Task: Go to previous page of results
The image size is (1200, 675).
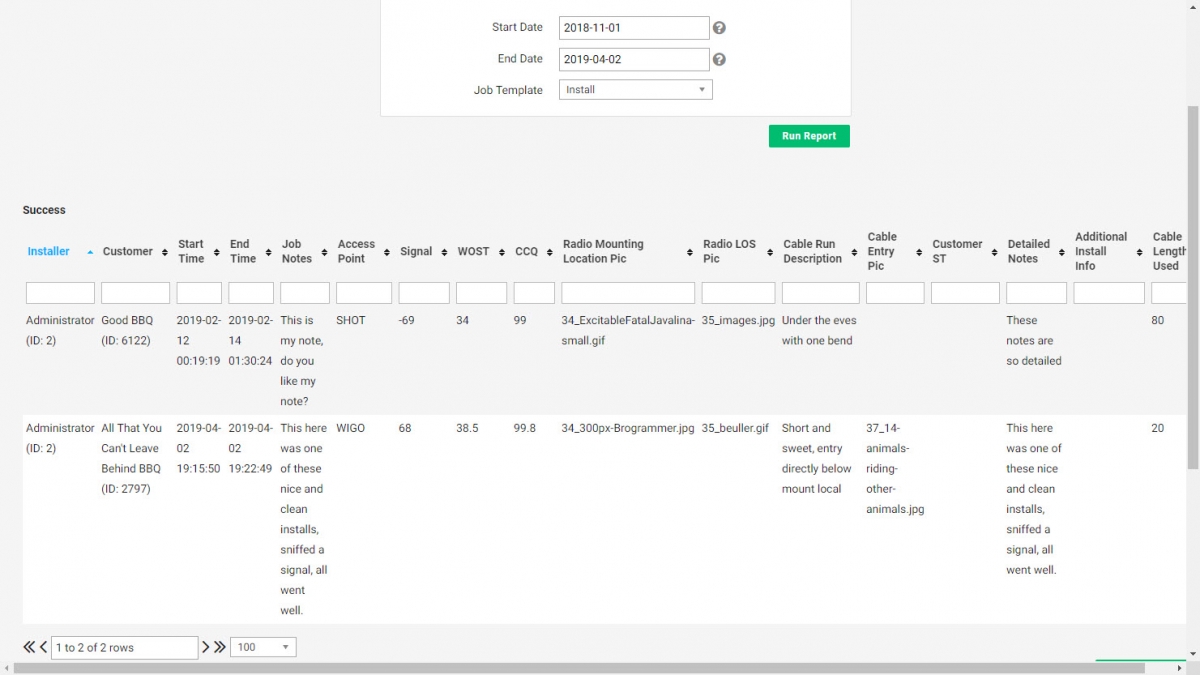Action: coord(43,647)
